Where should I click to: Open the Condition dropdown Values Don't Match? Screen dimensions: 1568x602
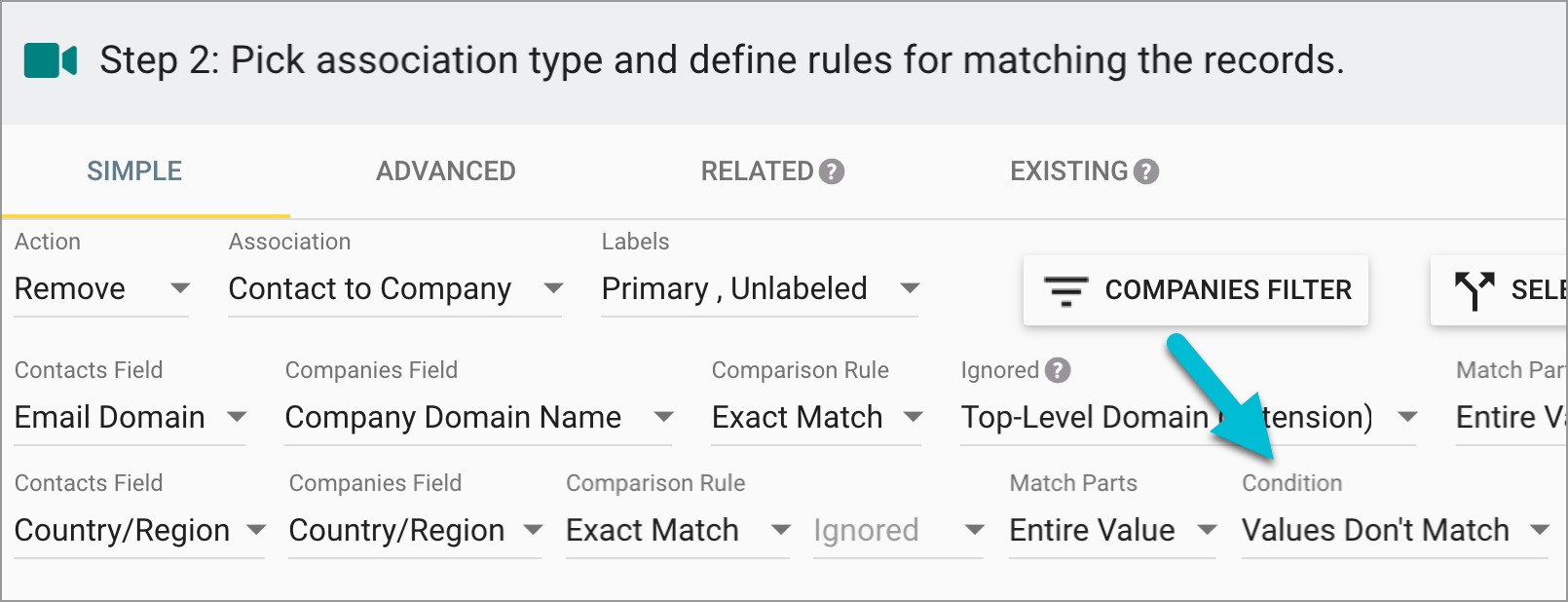click(1395, 531)
